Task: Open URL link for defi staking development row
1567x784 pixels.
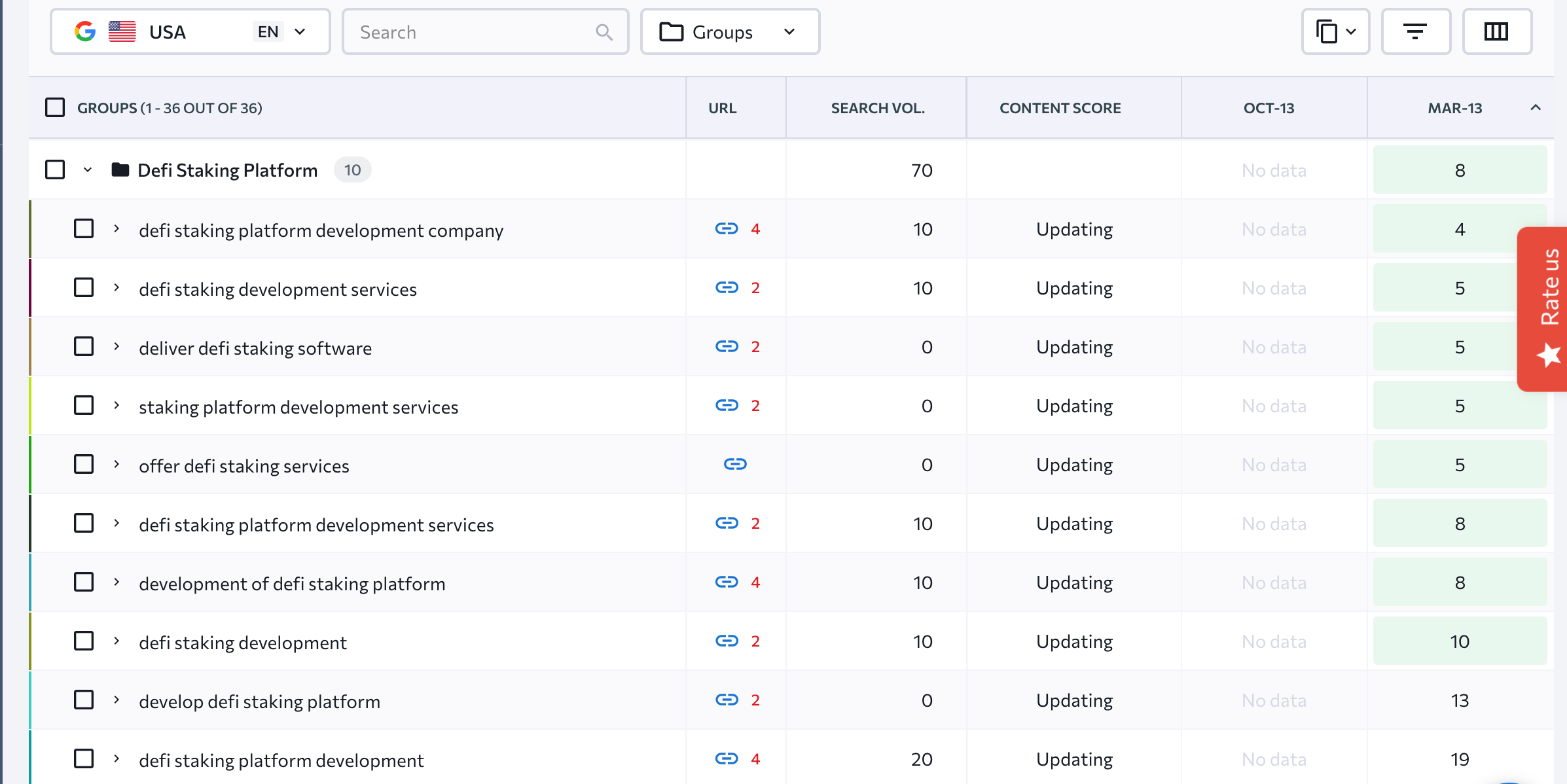Action: coord(727,641)
